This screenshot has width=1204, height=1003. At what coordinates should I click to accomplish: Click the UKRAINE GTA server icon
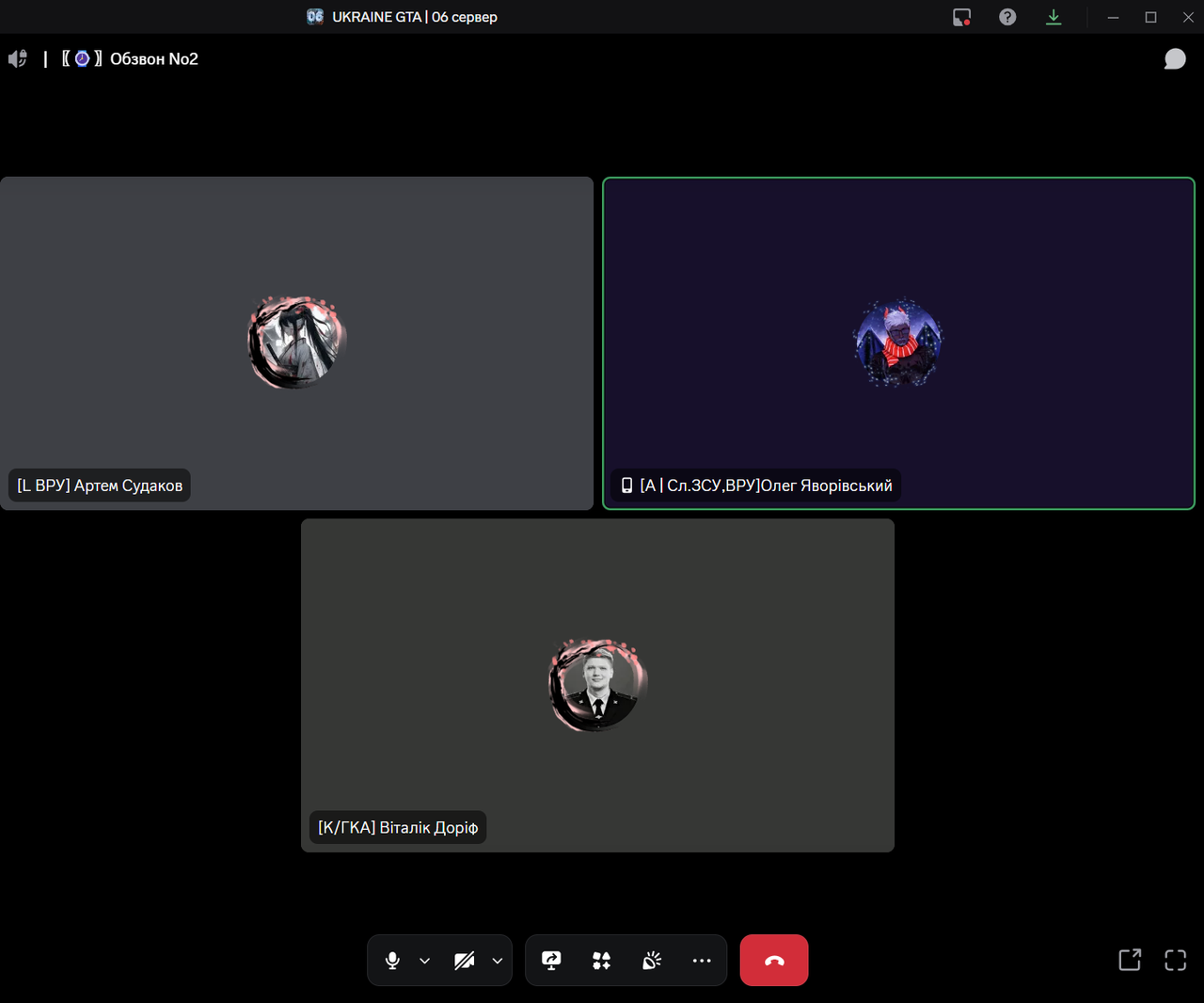tap(315, 16)
